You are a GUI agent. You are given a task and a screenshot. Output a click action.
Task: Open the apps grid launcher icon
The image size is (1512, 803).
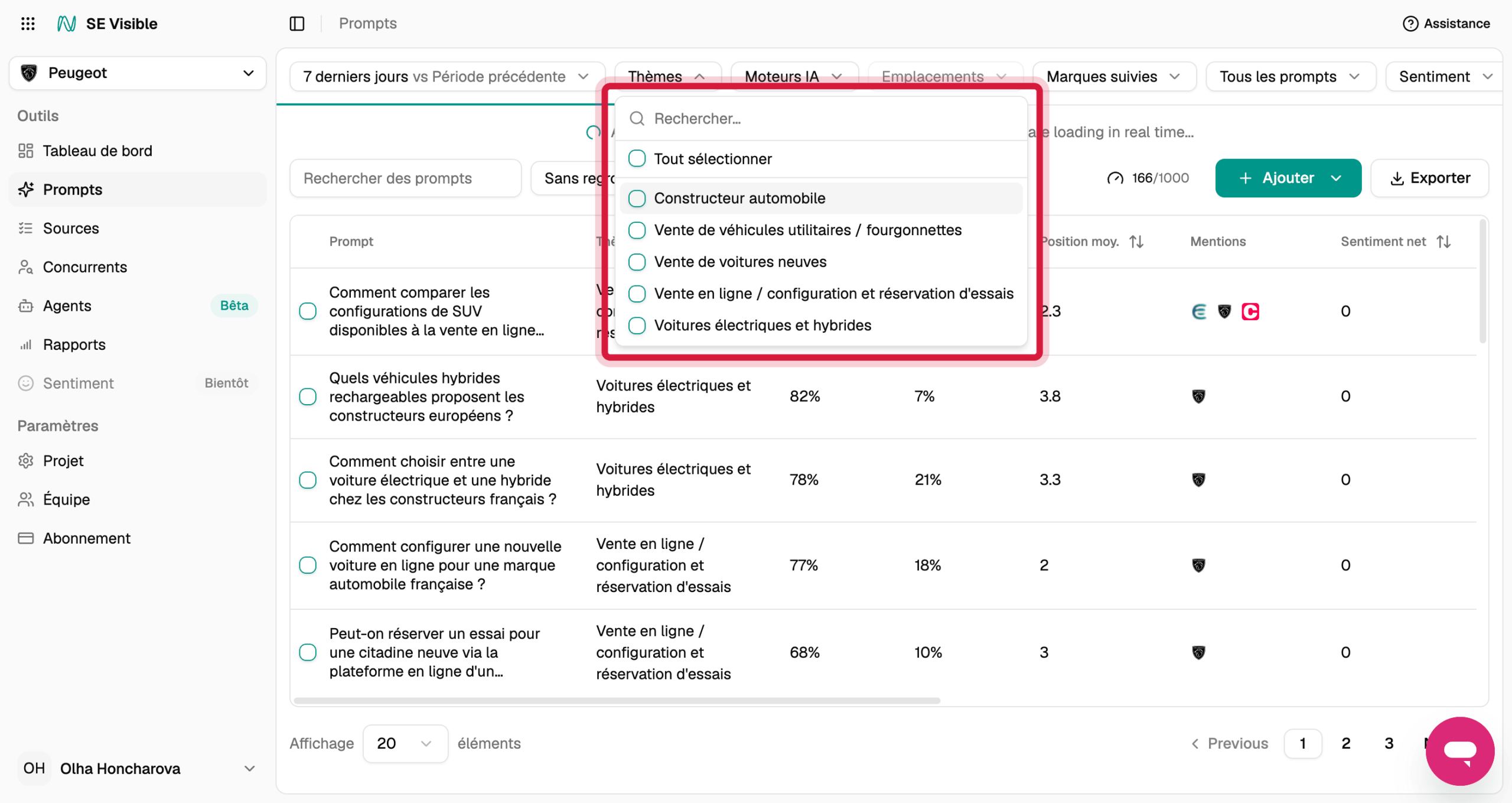pyautogui.click(x=28, y=24)
